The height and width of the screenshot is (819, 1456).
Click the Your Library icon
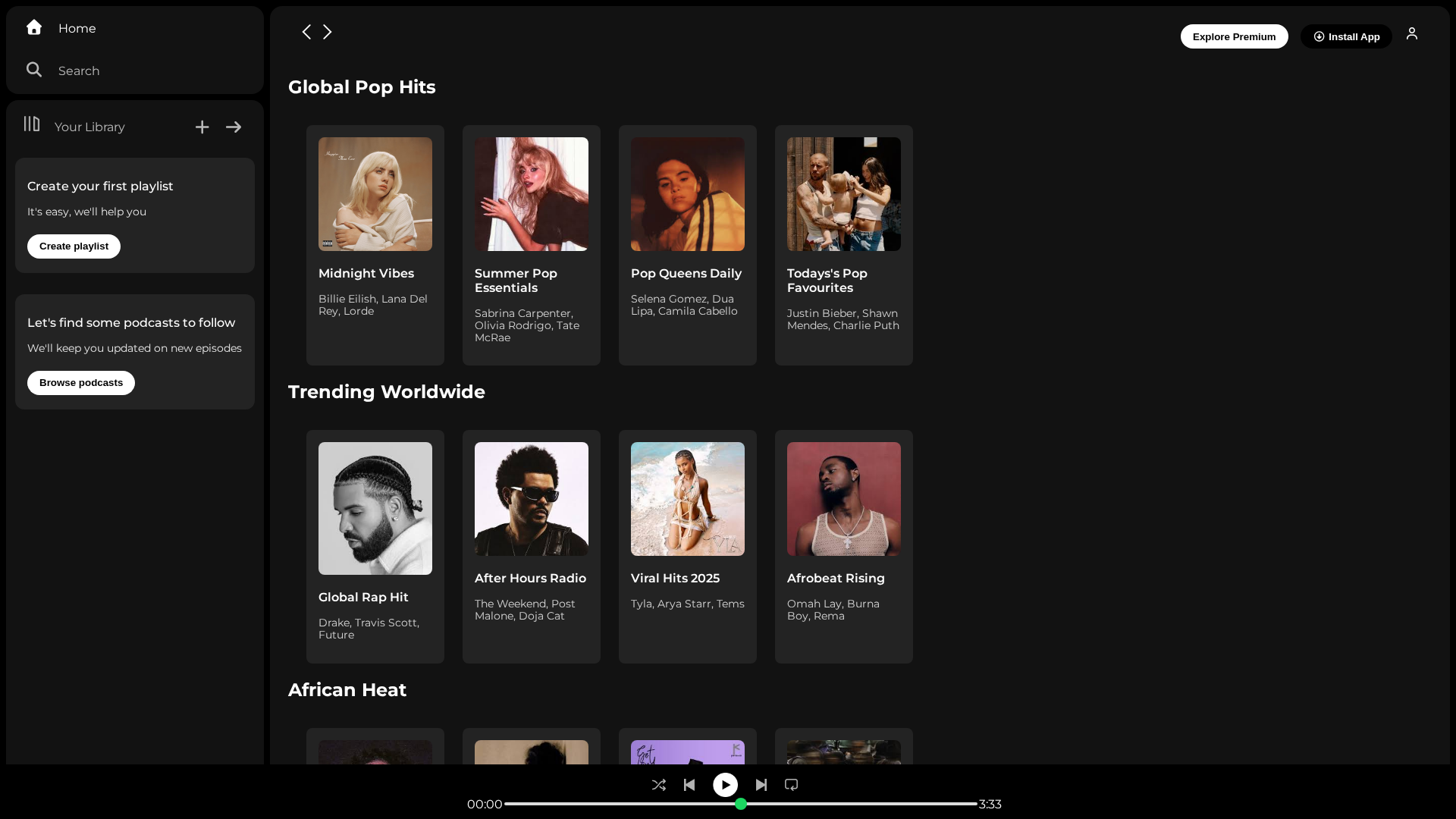tap(32, 124)
